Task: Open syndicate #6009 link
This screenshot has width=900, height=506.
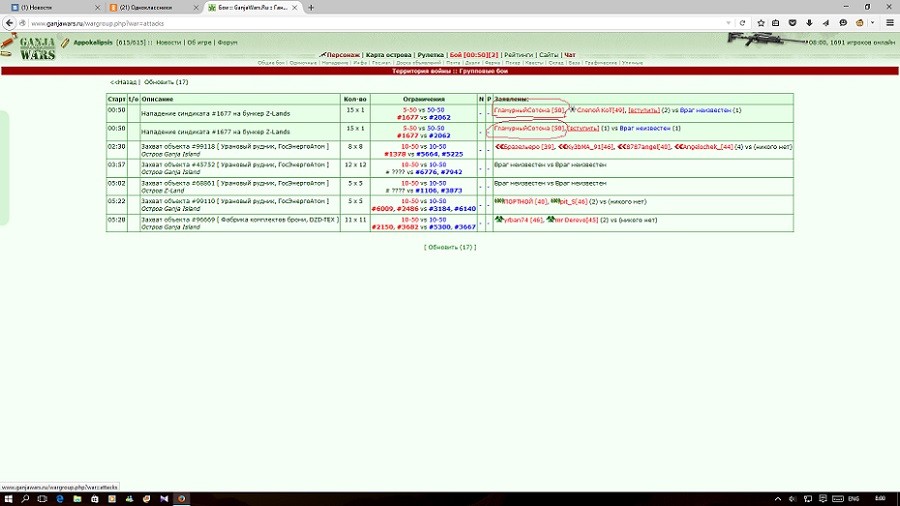Action: (383, 209)
